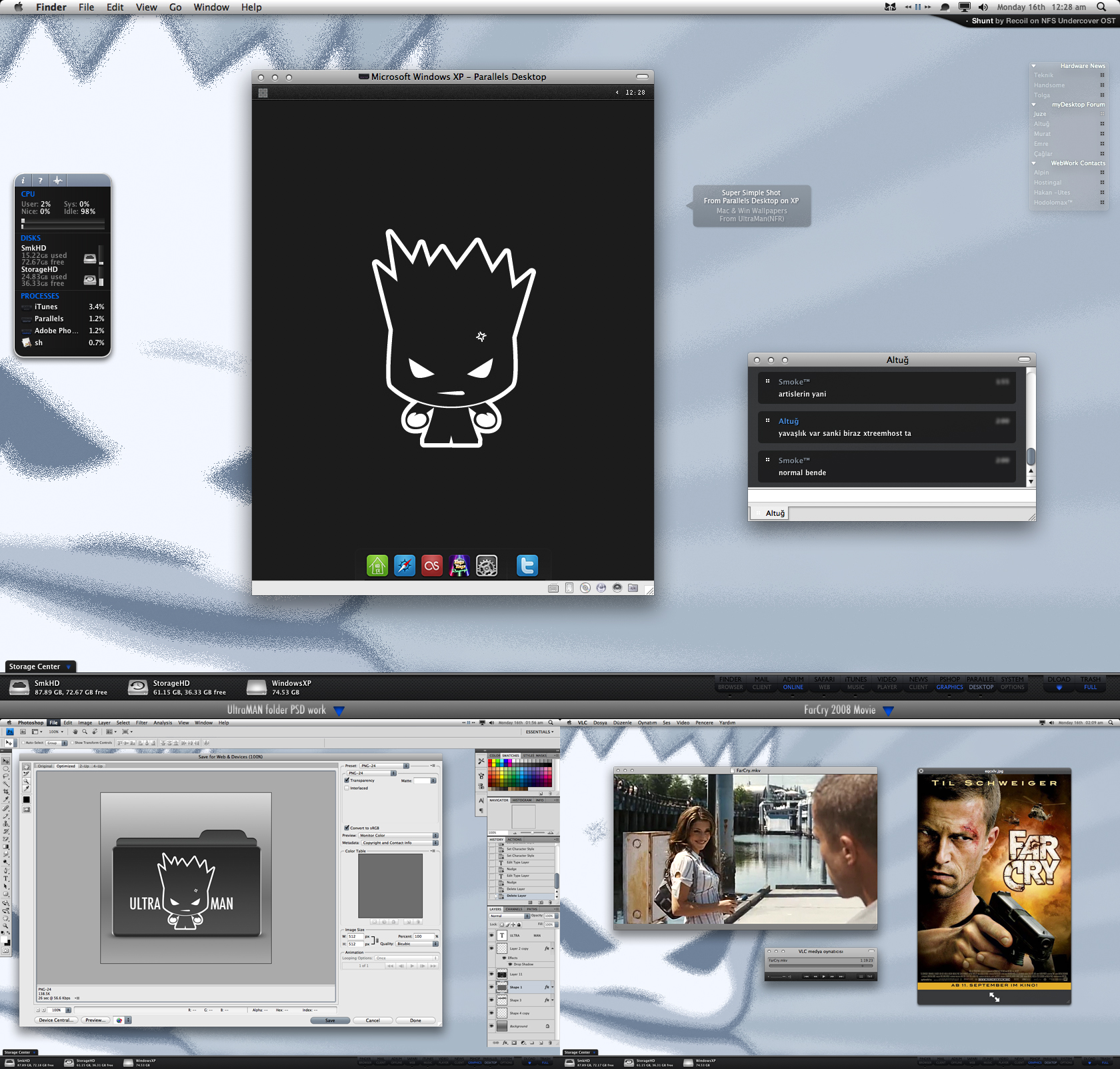Click the info 'i' button on iStat widget
Screen dimensions: 1120x1069
[x=23, y=181]
